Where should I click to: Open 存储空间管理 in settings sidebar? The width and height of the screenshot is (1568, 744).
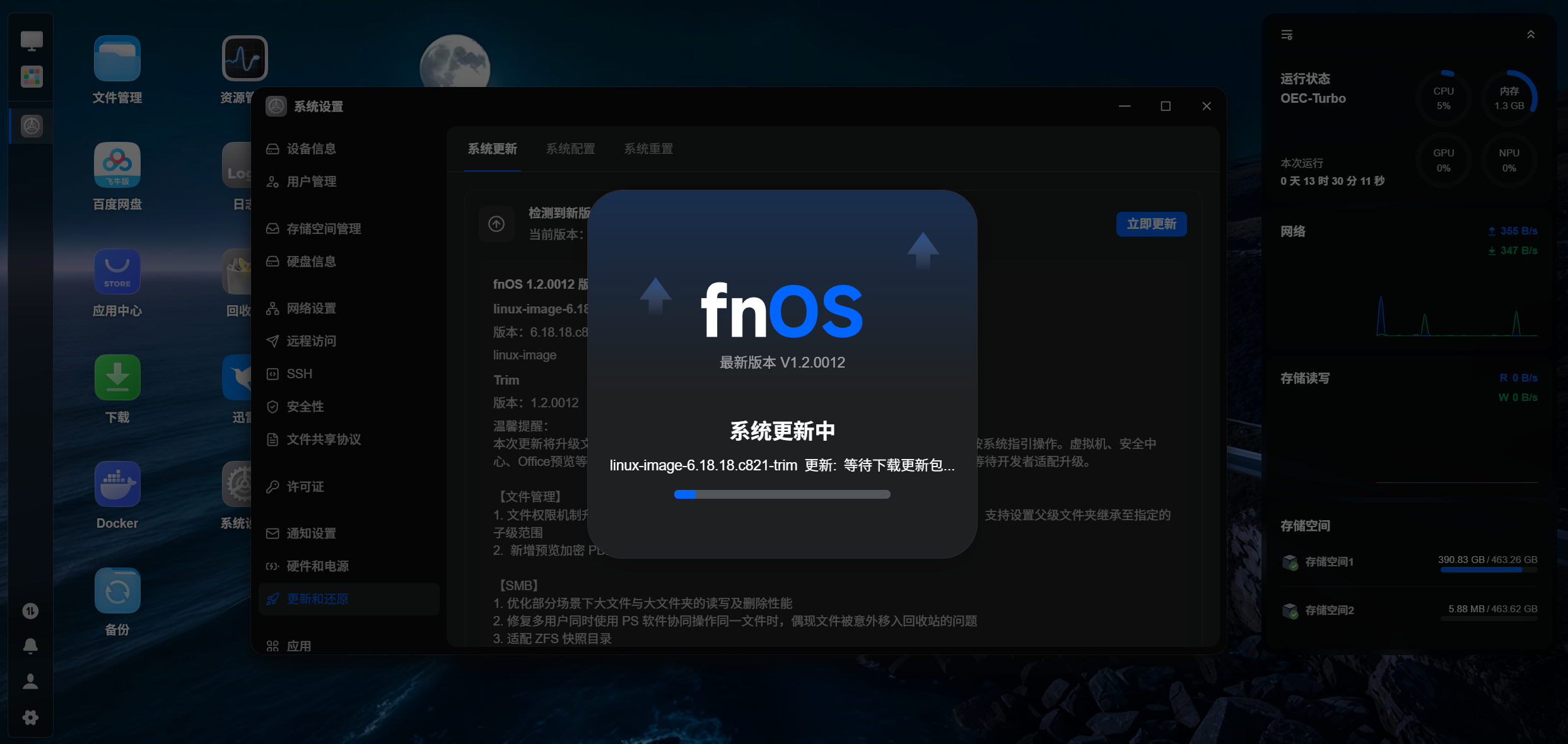[x=348, y=229]
